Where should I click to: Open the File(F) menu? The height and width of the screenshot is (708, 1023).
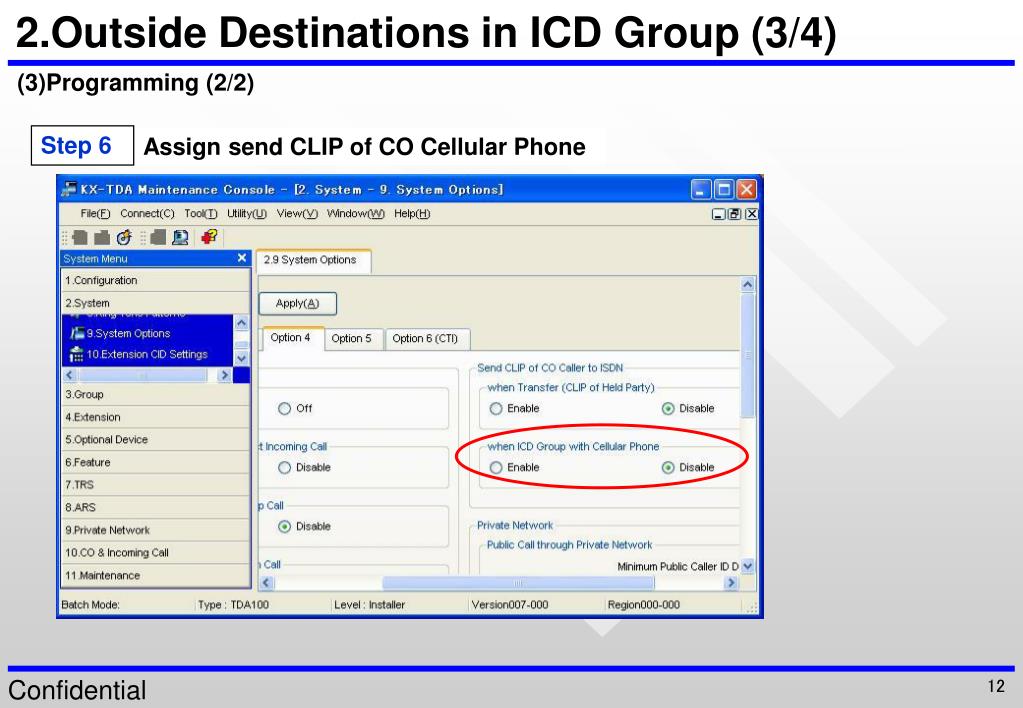95,213
